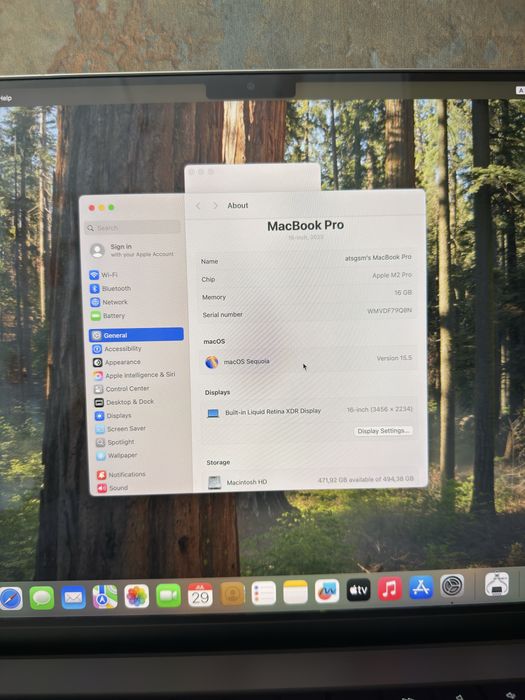Go forward with the right chevron
This screenshot has width=525, height=700.
(215, 205)
